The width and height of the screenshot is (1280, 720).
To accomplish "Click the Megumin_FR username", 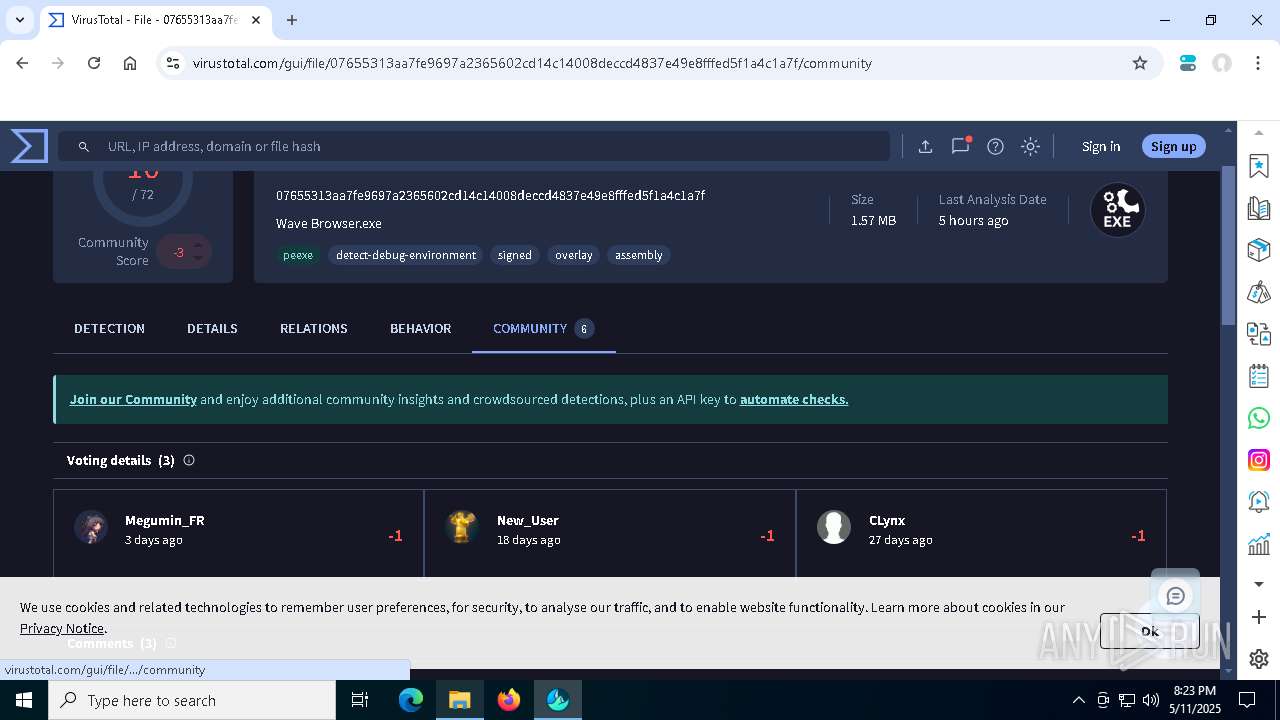I will pos(165,520).
